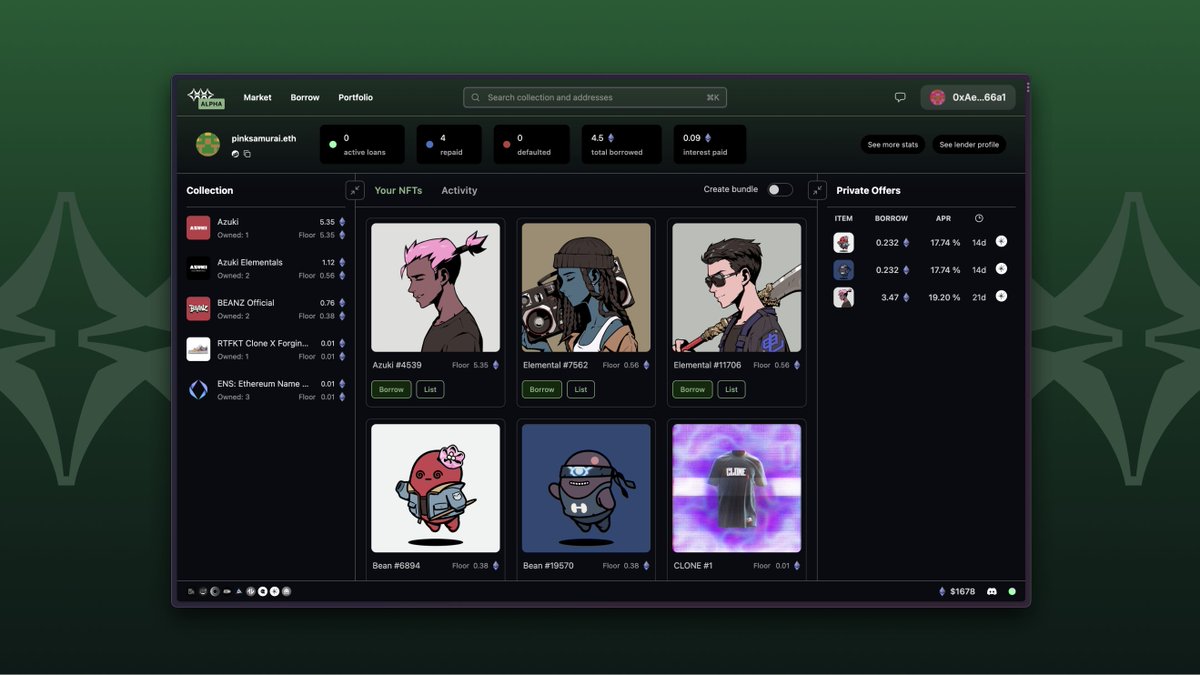
Task: Select the ENS: Ethereum Name collection
Action: pos(266,389)
